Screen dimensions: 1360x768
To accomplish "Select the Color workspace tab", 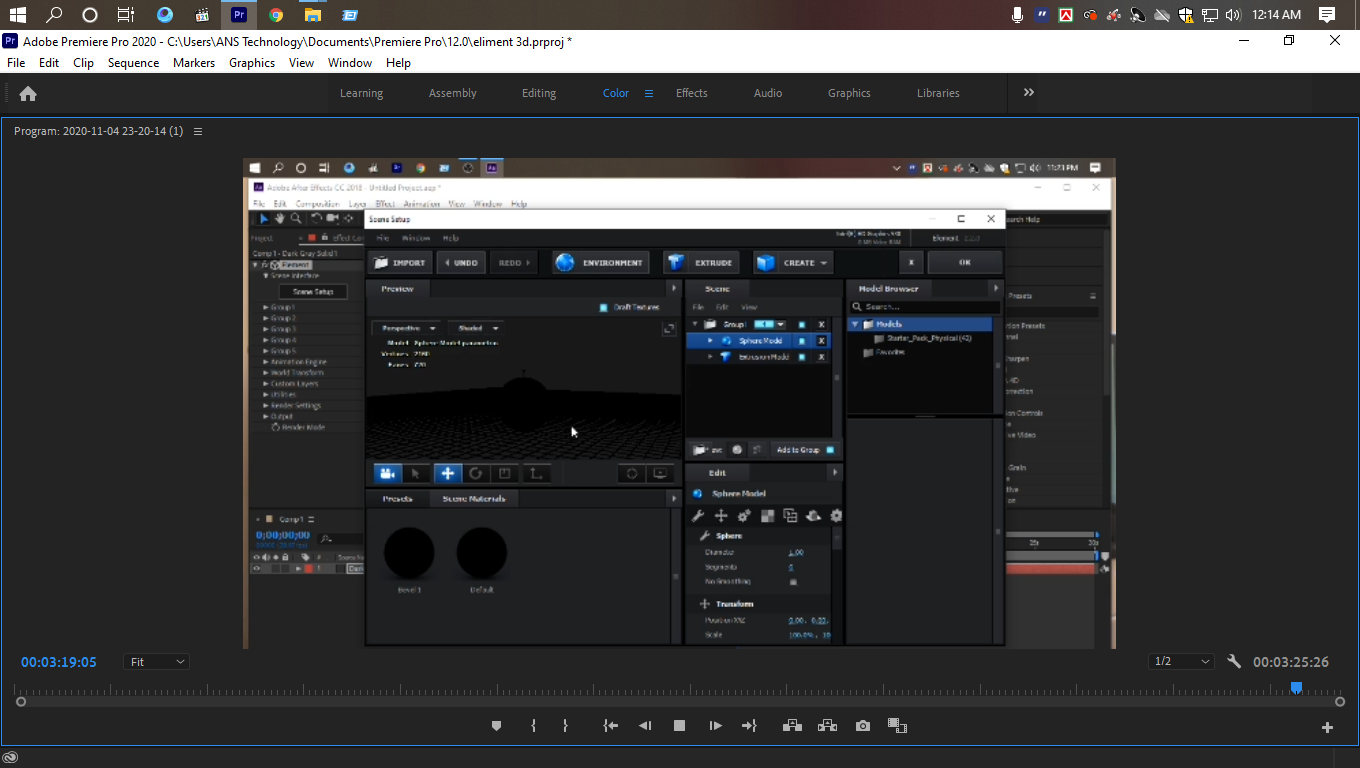I will (616, 93).
